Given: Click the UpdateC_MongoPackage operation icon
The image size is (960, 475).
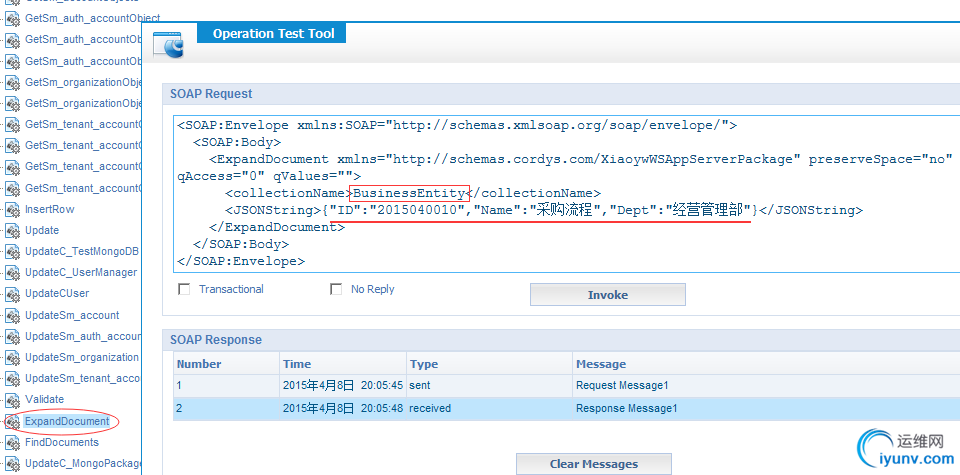Looking at the screenshot, I should (x=13, y=463).
